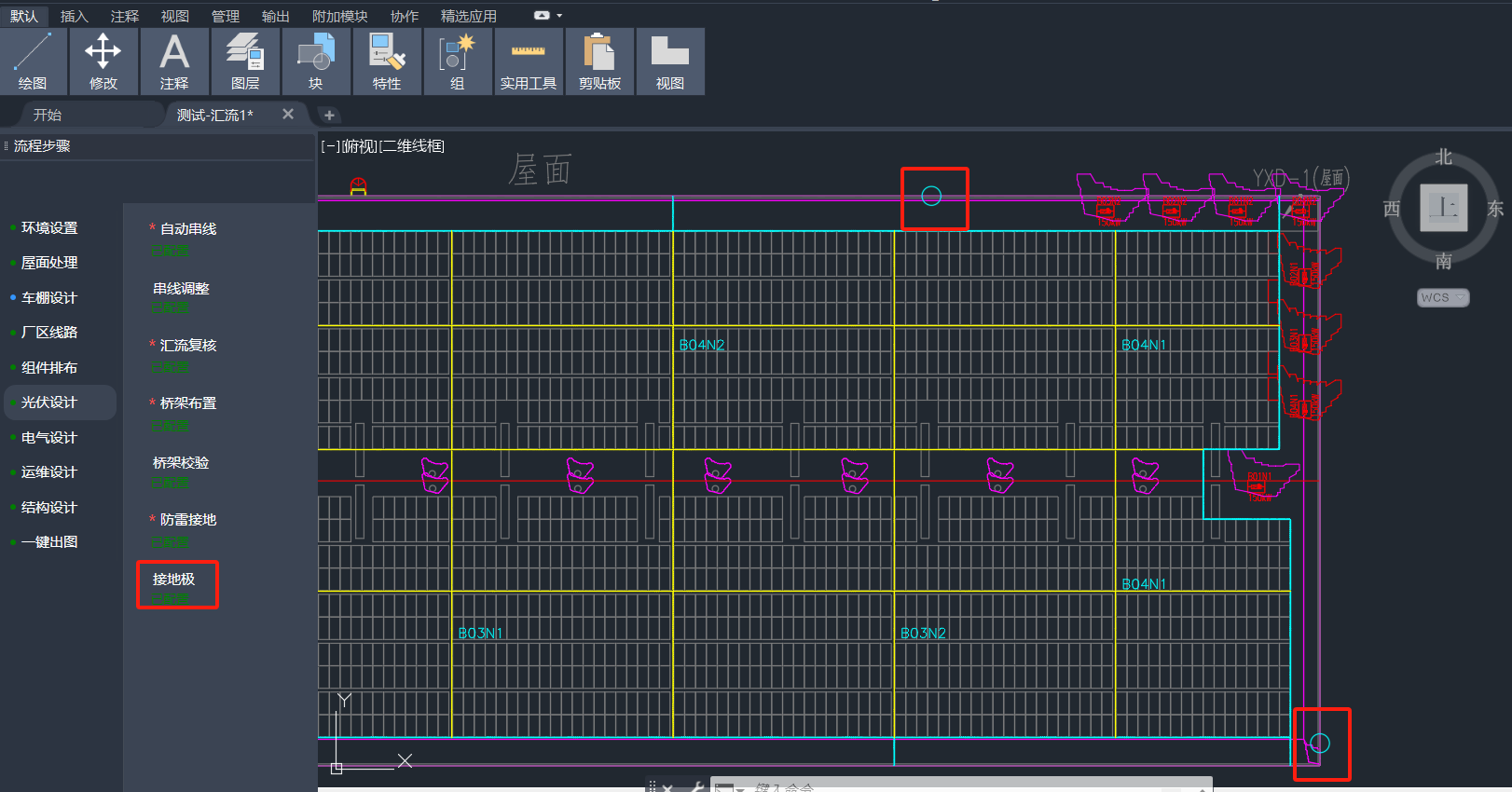Image resolution: width=1512 pixels, height=792 pixels.
Task: Expand the WCS coordinate system dropdown
Action: click(x=1442, y=297)
